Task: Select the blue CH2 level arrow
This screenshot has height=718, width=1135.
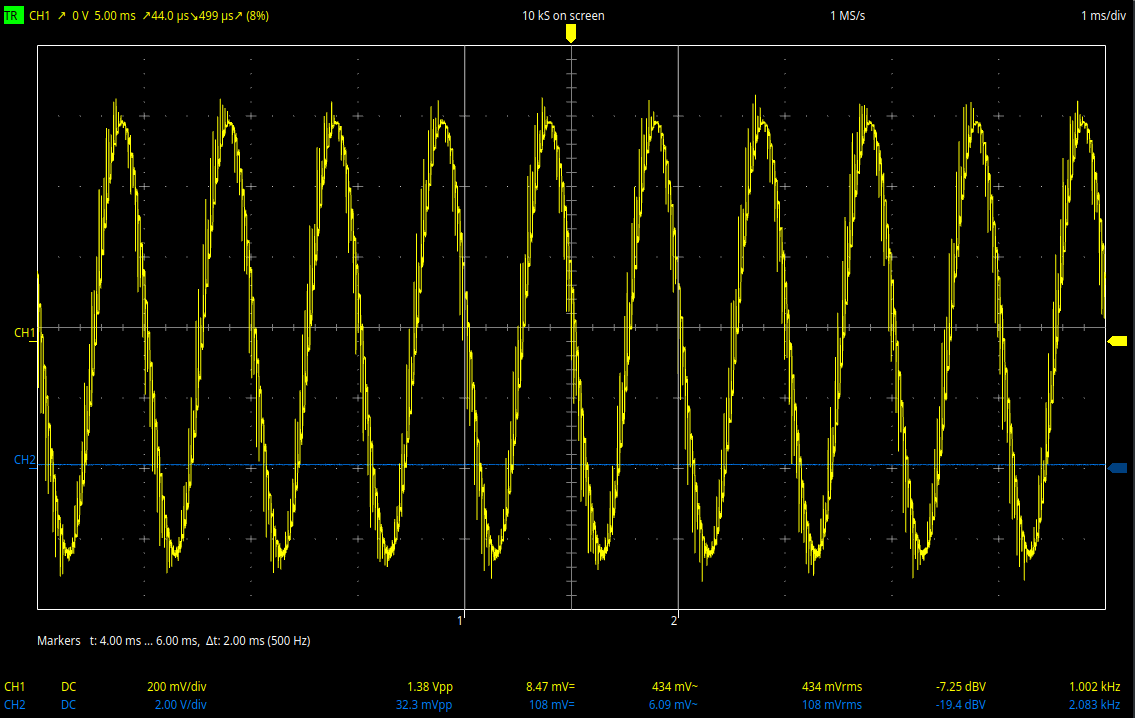Action: point(1118,468)
